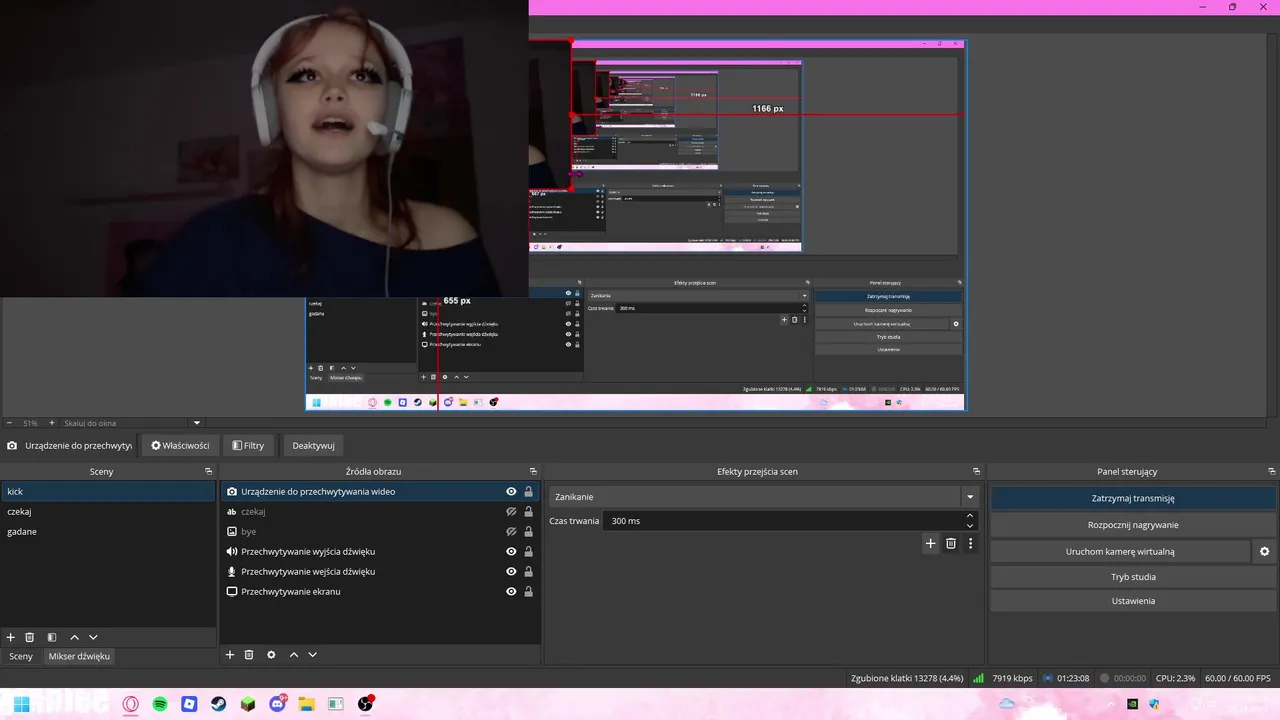Zoom in preview with plus icon
The image size is (1280, 720).
point(52,423)
